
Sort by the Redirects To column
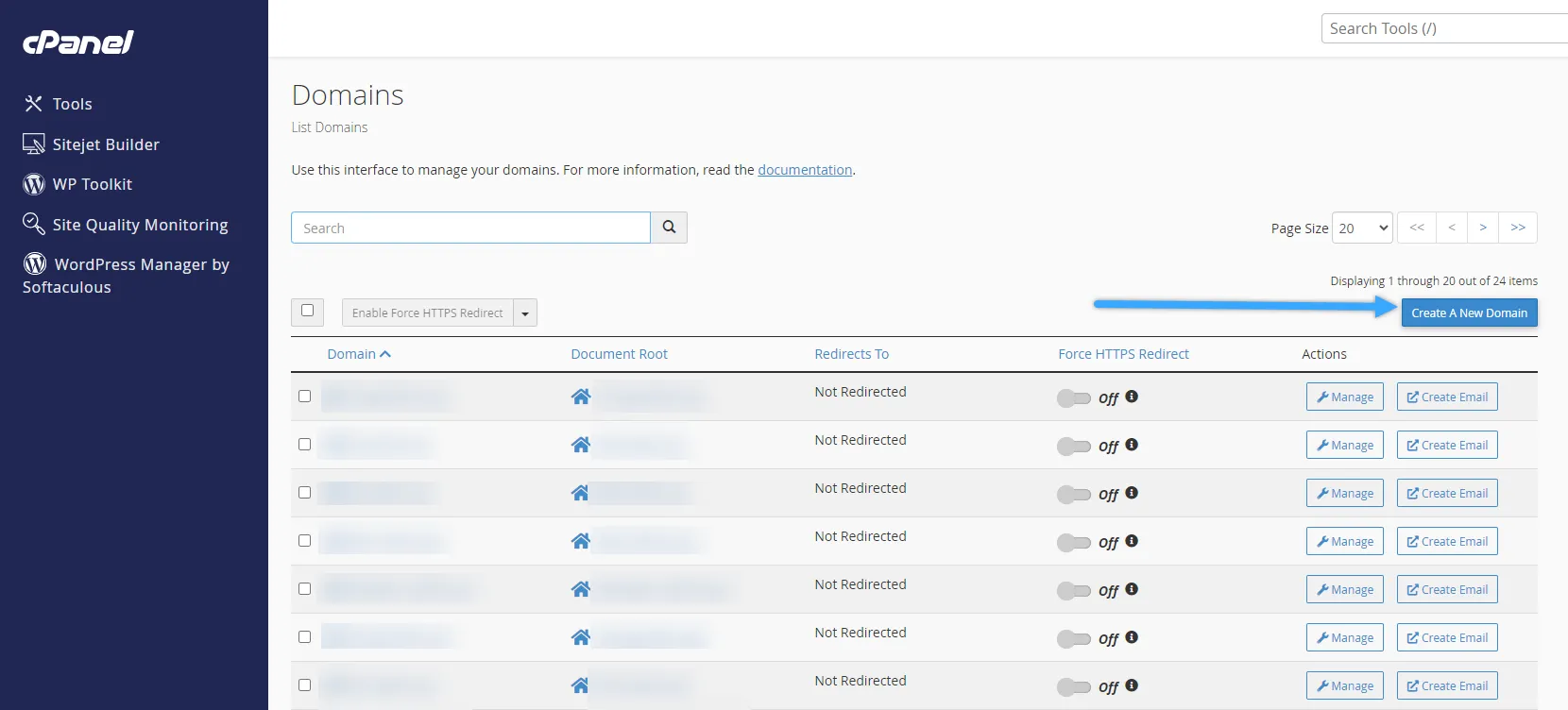851,354
